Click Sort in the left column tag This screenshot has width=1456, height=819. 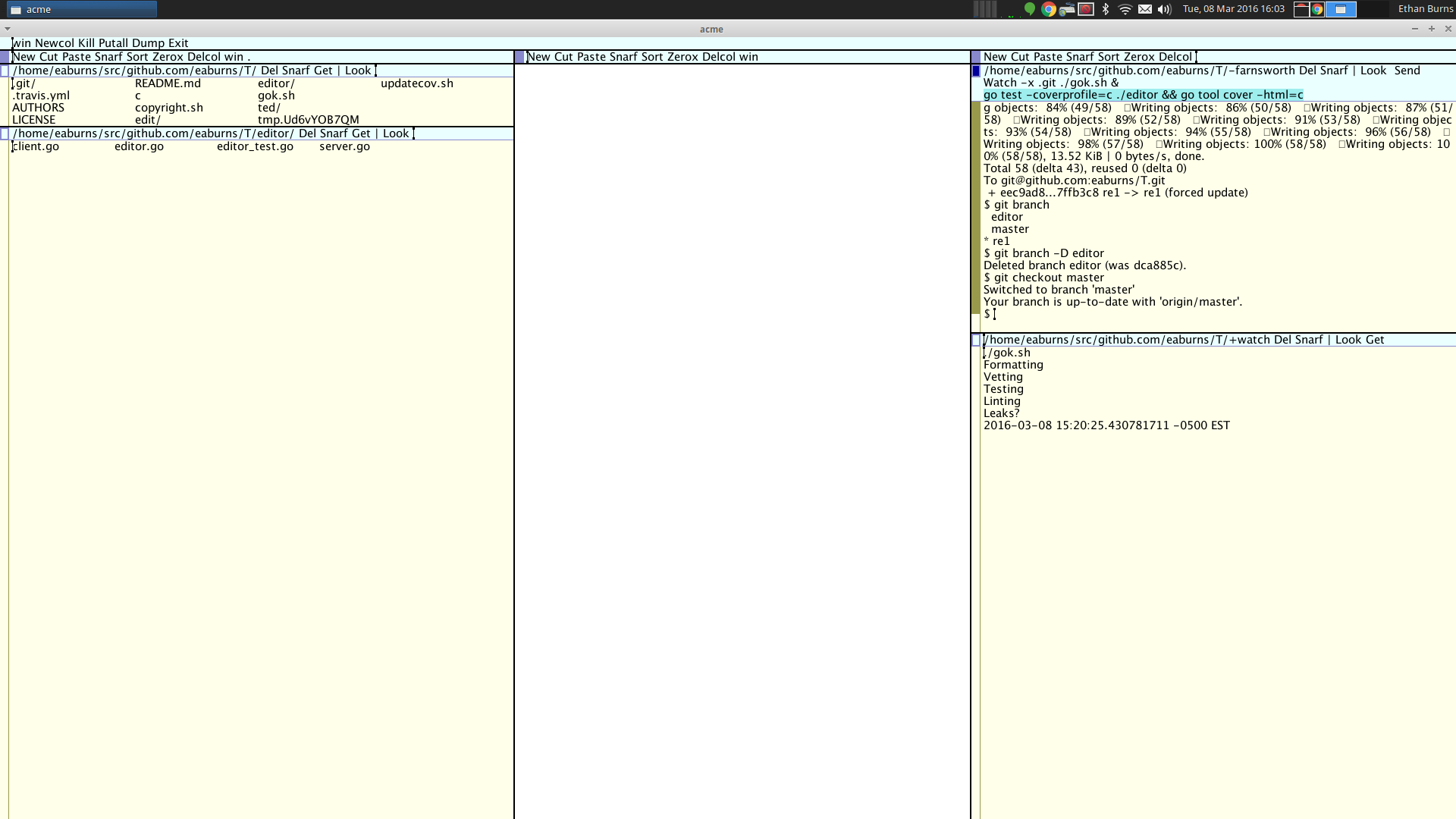[x=138, y=57]
